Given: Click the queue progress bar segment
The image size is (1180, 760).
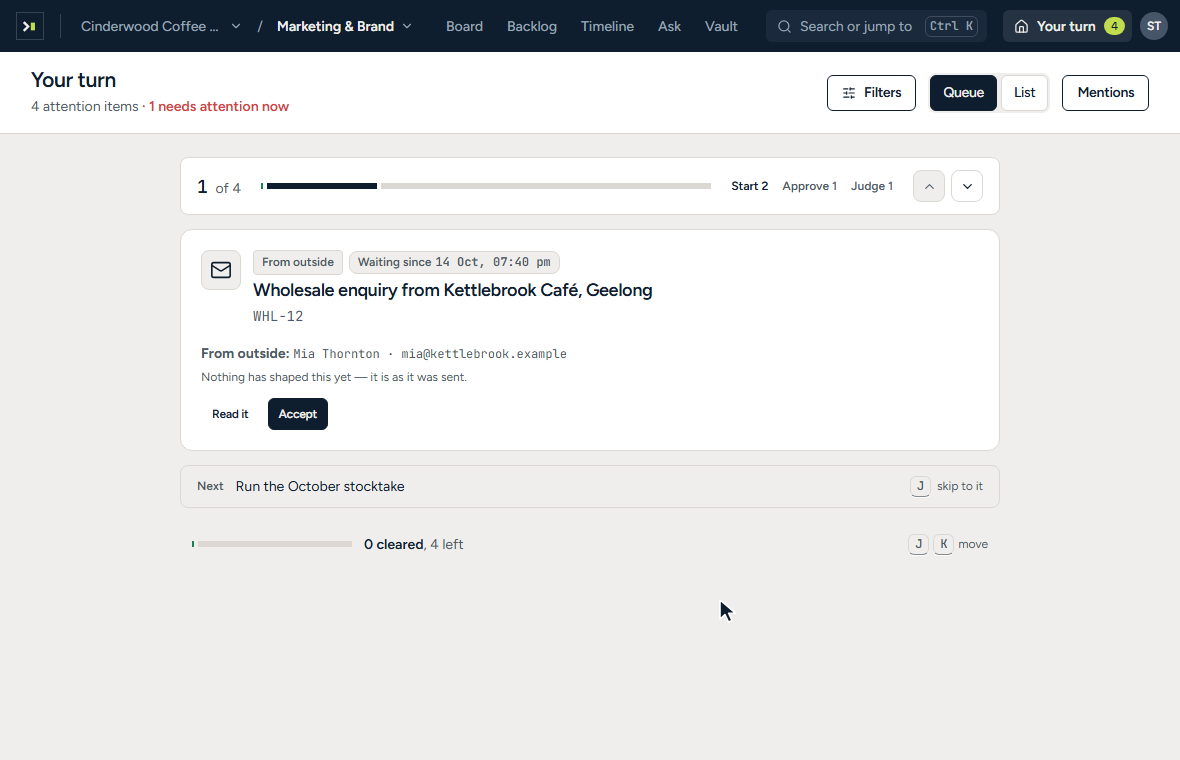Looking at the screenshot, I should click(322, 186).
